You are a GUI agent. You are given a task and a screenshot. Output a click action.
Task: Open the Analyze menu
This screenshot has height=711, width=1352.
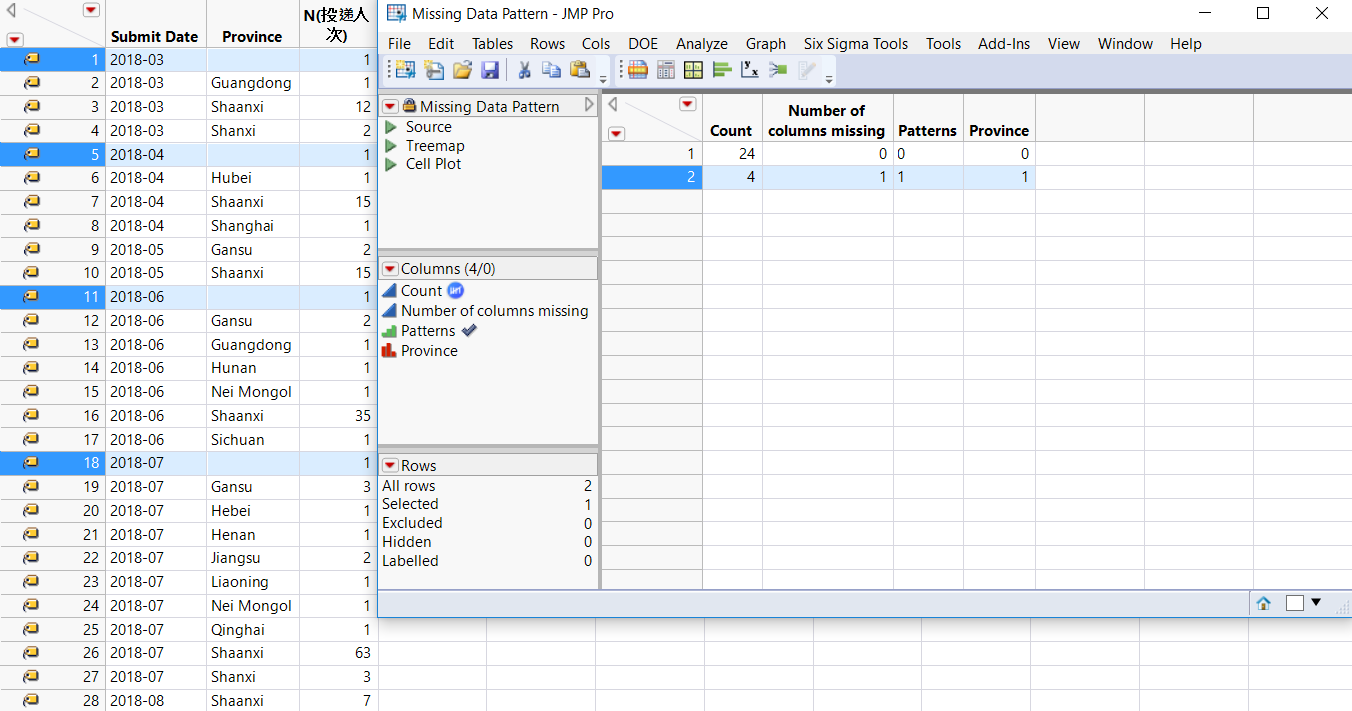click(701, 44)
